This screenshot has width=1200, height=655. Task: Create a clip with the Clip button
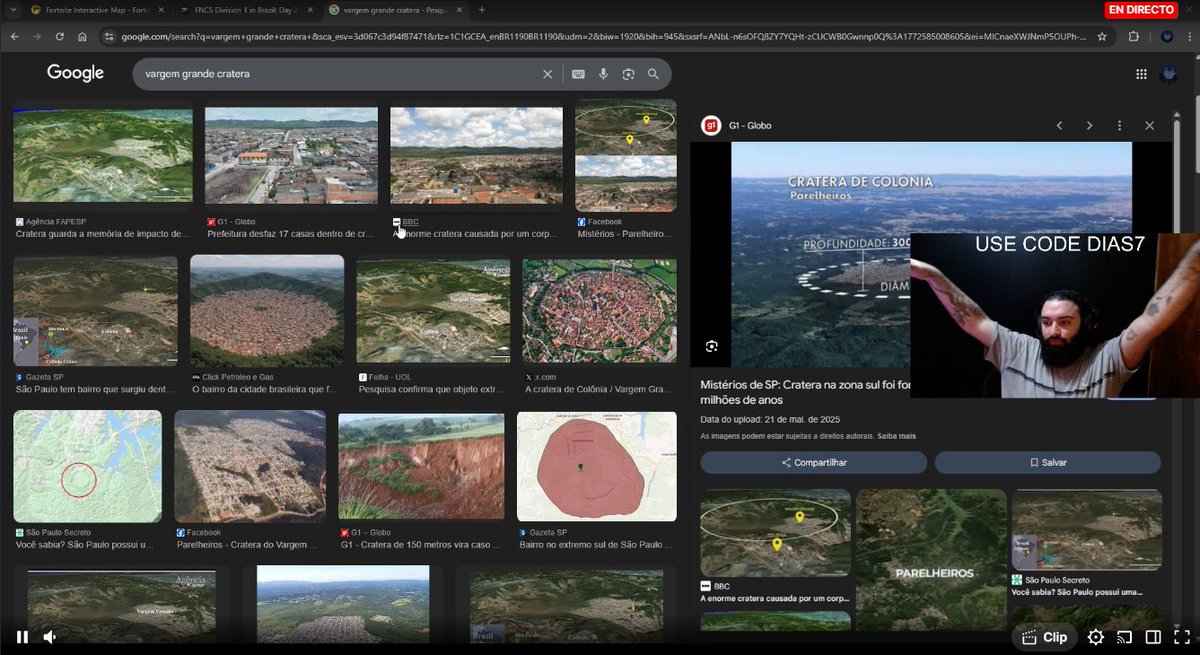point(1043,637)
